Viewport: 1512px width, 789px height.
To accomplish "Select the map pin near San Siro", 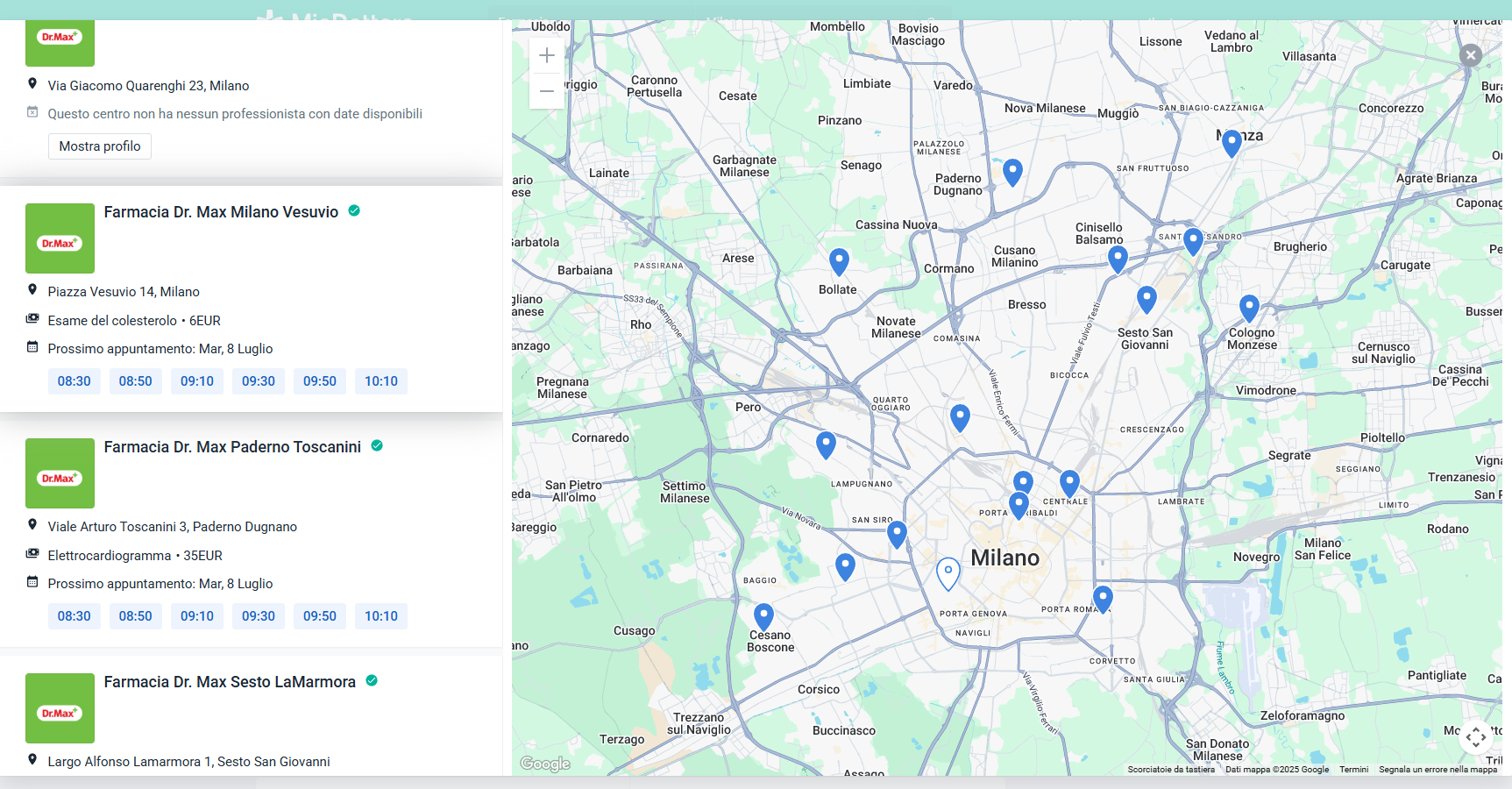I will pos(897,535).
